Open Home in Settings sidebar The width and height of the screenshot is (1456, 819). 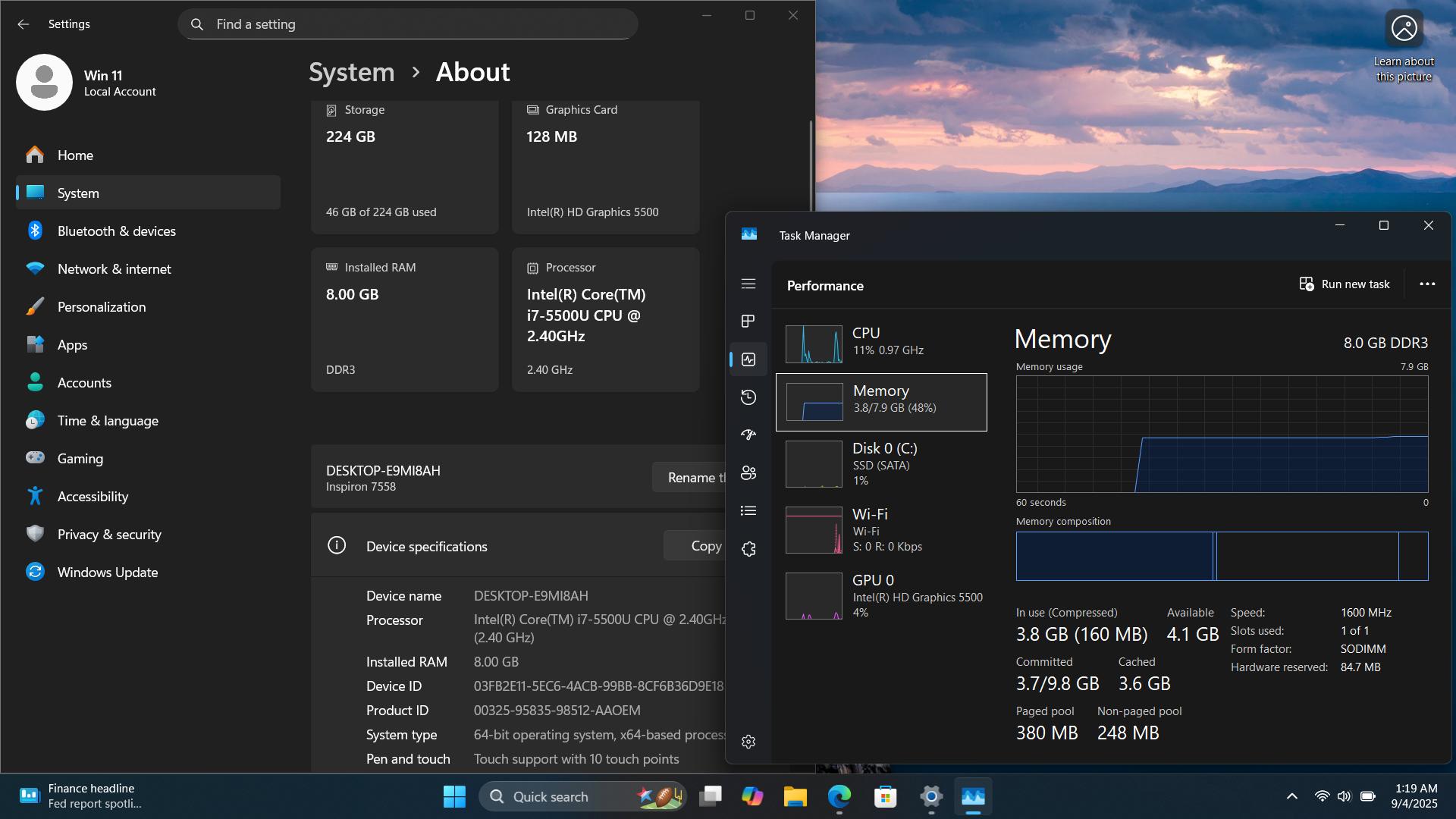(x=148, y=155)
